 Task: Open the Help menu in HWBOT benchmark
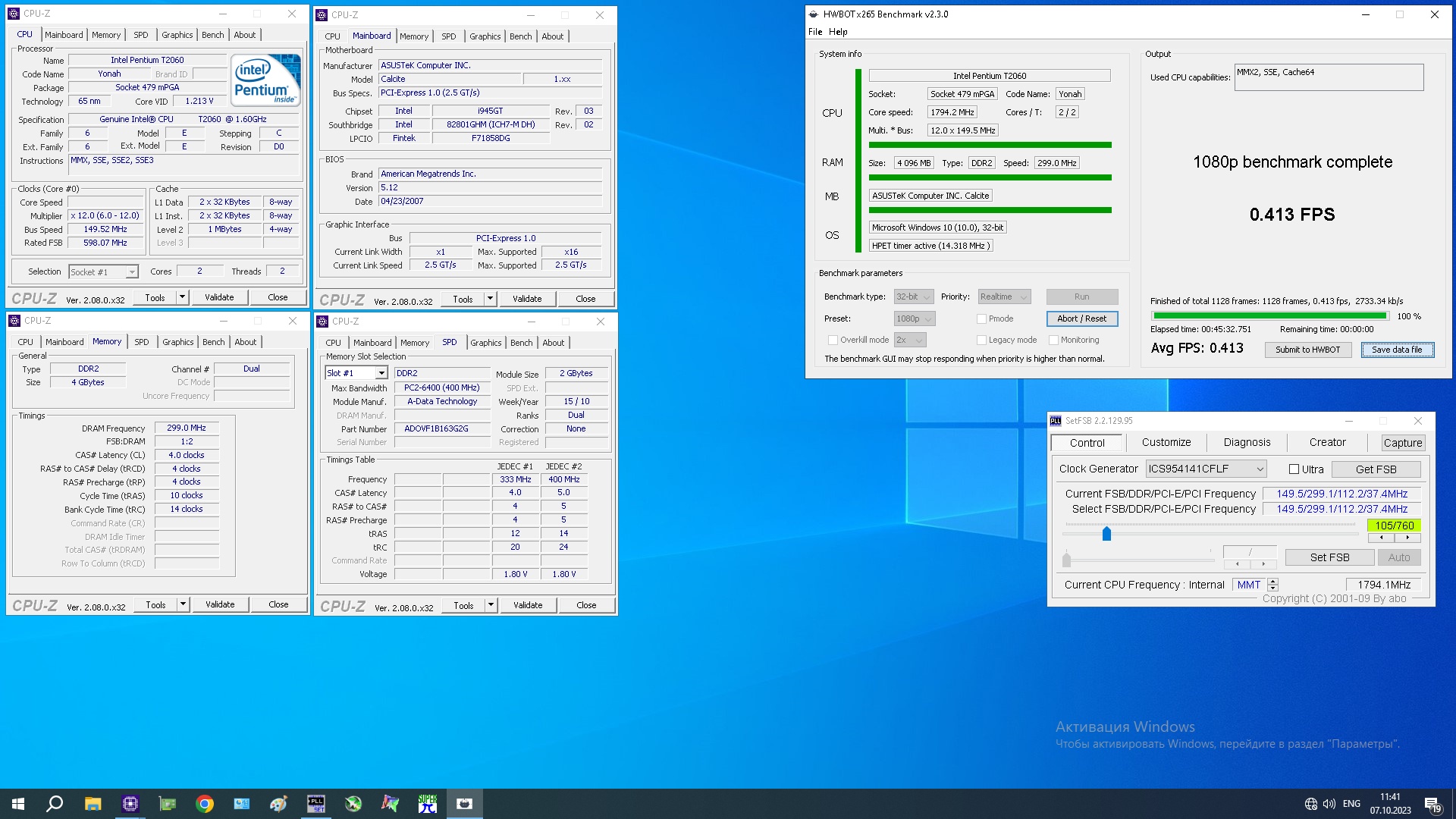pyautogui.click(x=838, y=32)
